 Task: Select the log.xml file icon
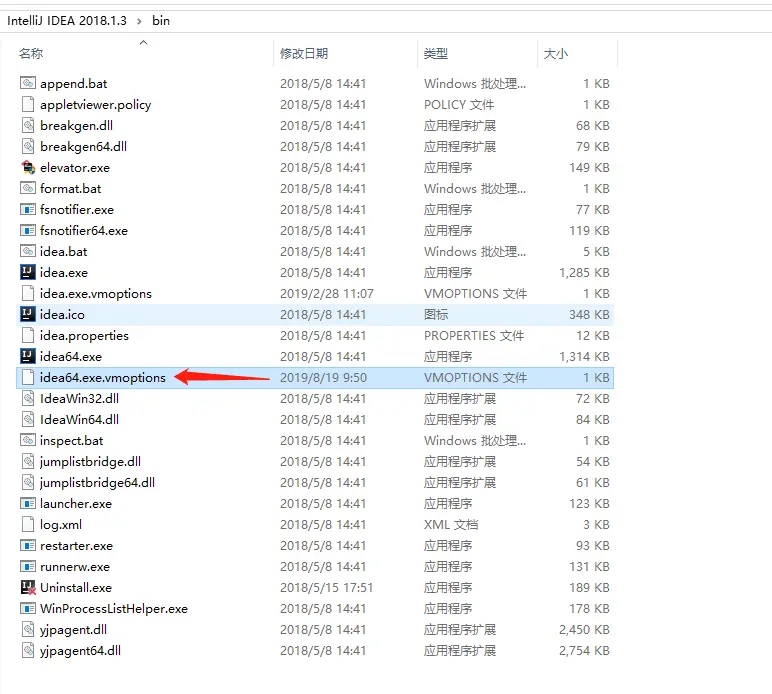[x=28, y=524]
